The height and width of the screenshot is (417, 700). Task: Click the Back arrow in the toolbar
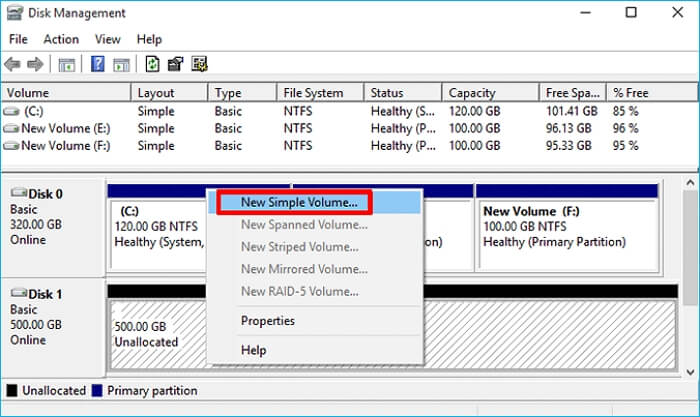tap(14, 65)
